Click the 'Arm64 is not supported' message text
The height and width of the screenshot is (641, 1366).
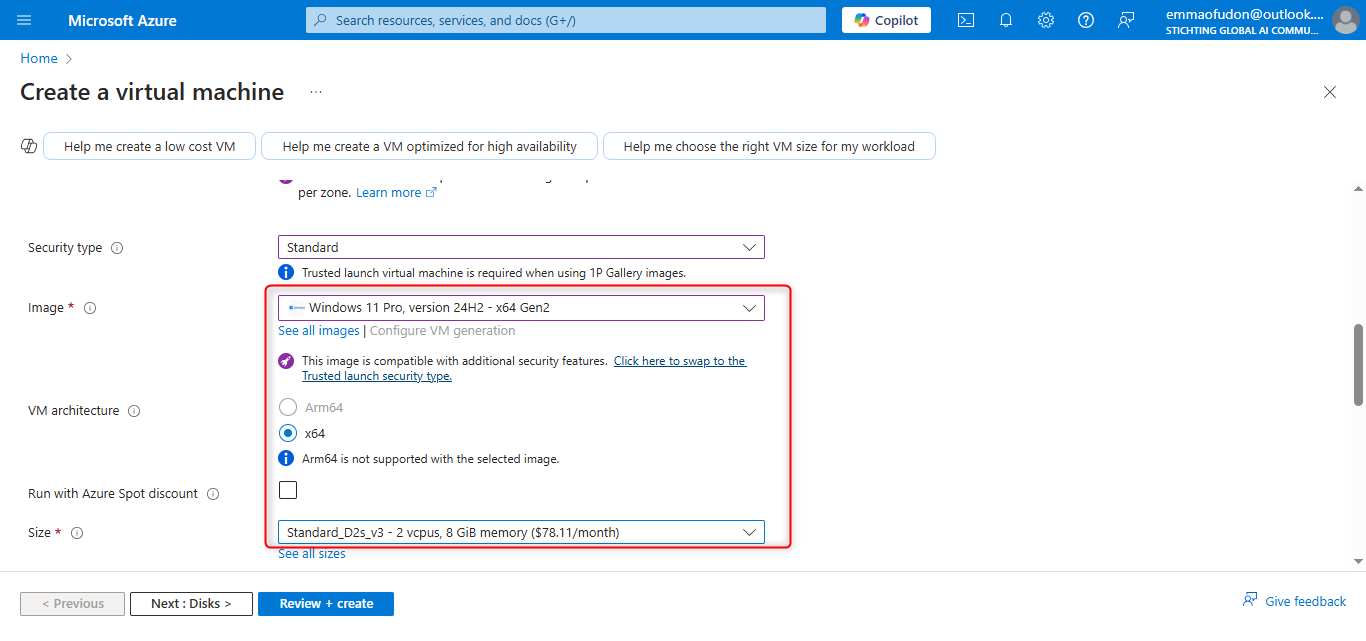pos(431,459)
